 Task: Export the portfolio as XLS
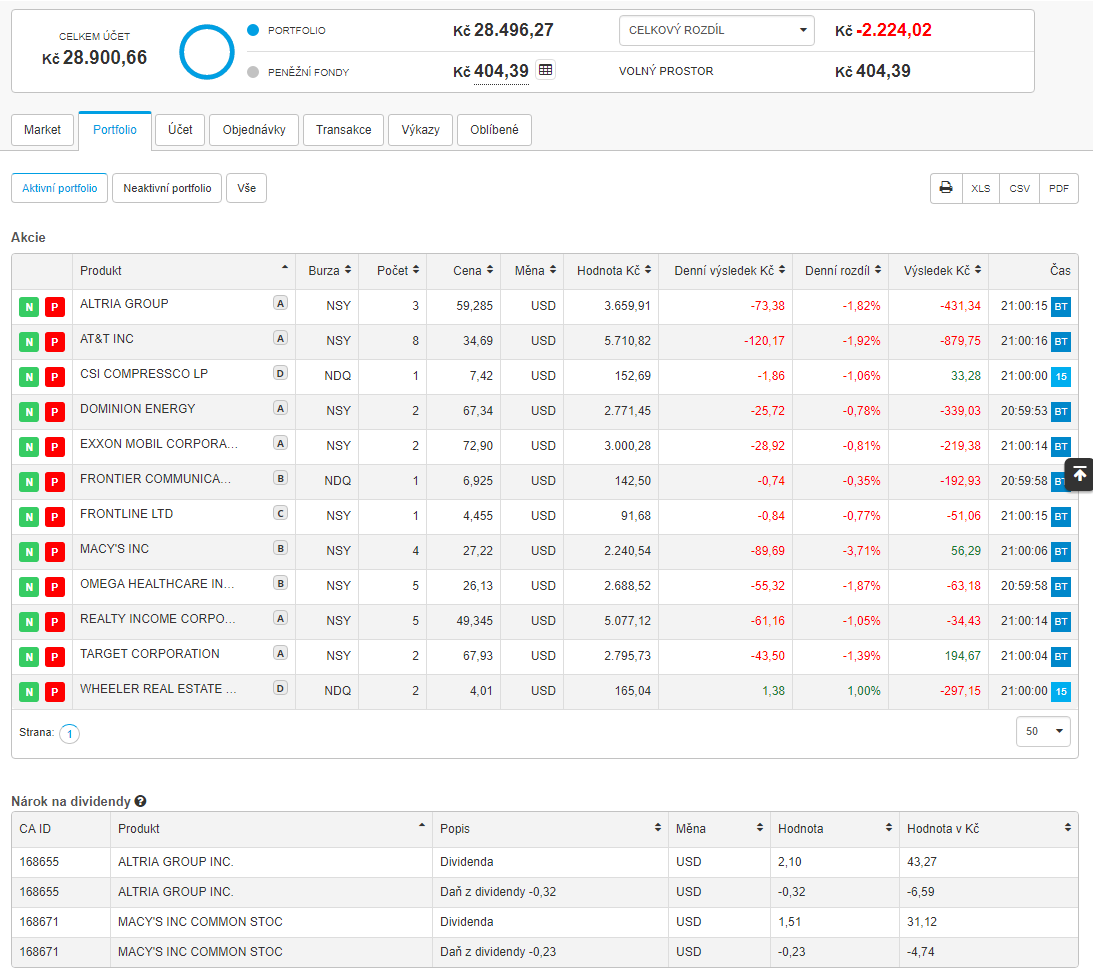pos(980,188)
